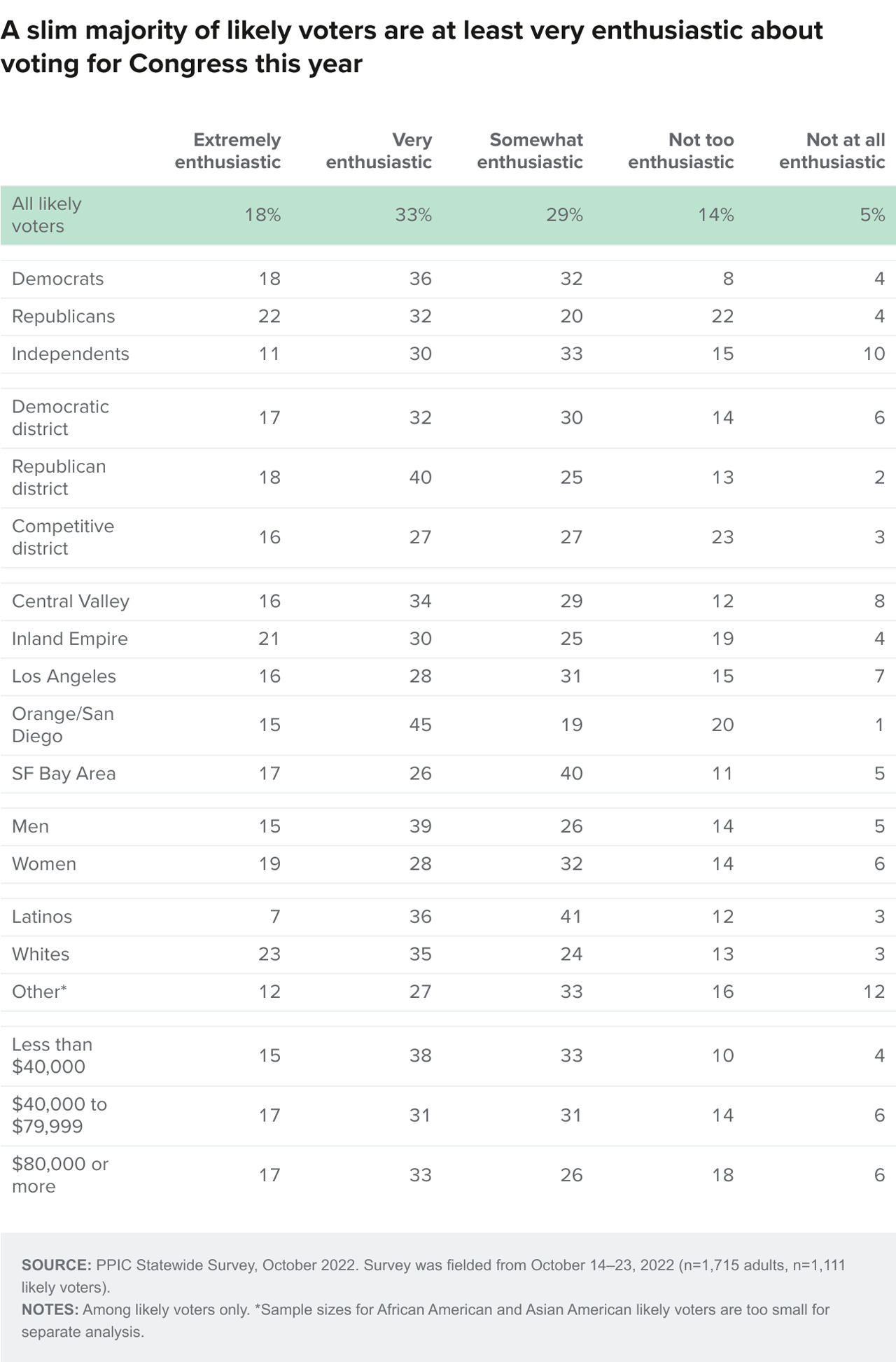Click the NOTES footnote text
The height and width of the screenshot is (1362, 896).
pos(426,1320)
